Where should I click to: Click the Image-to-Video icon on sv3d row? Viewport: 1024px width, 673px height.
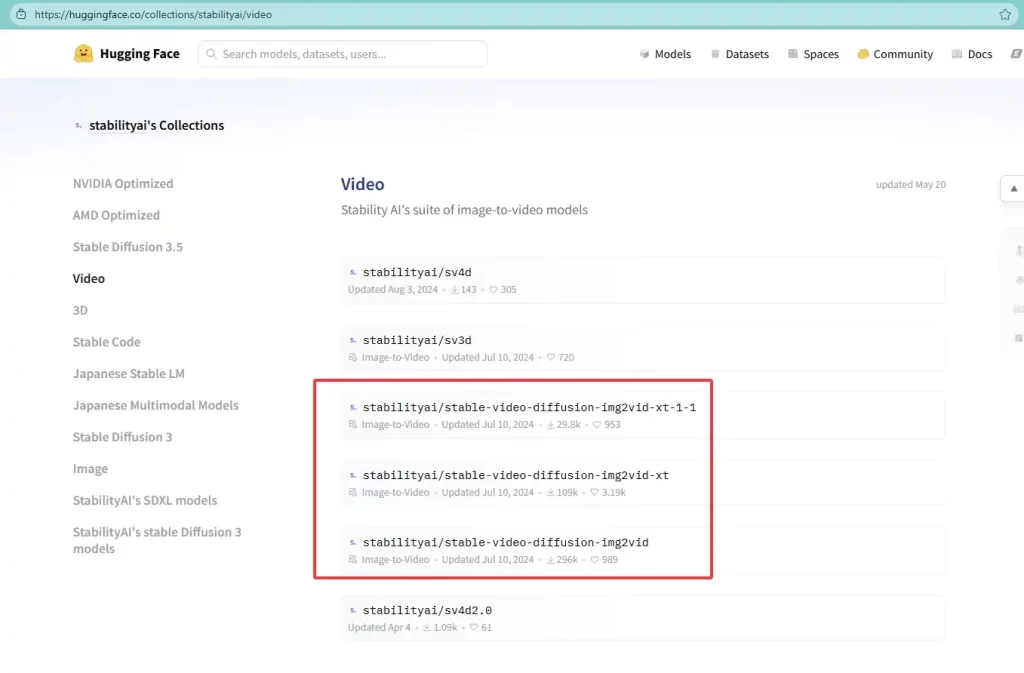(x=353, y=358)
